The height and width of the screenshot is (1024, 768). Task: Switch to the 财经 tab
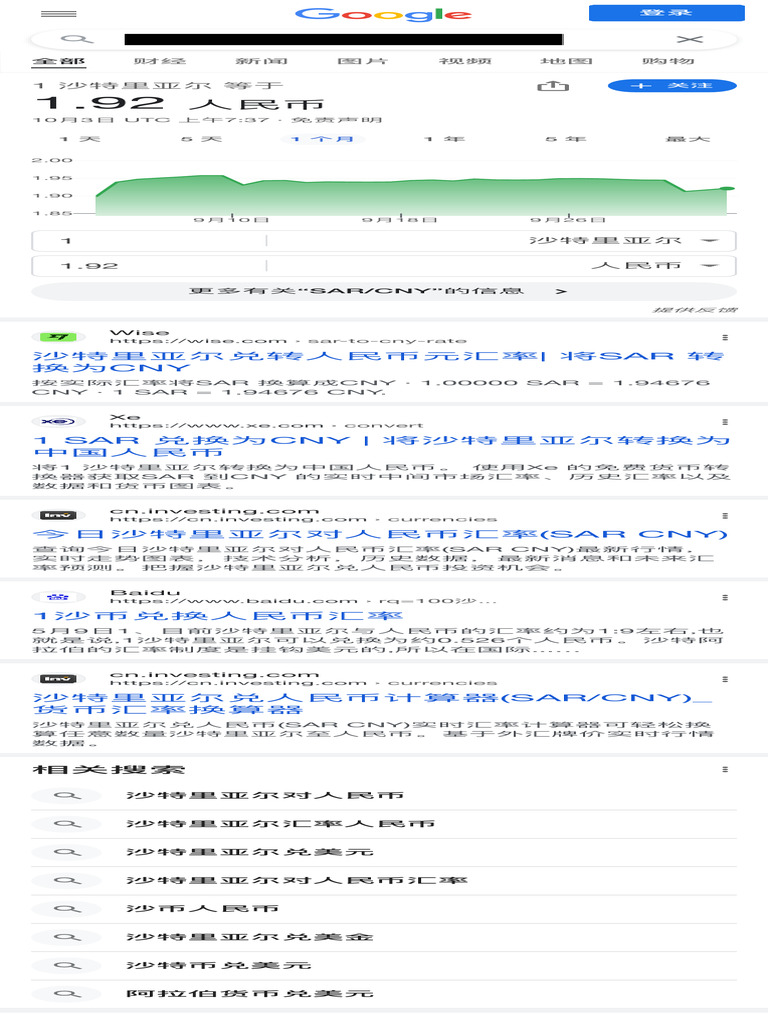(x=160, y=61)
